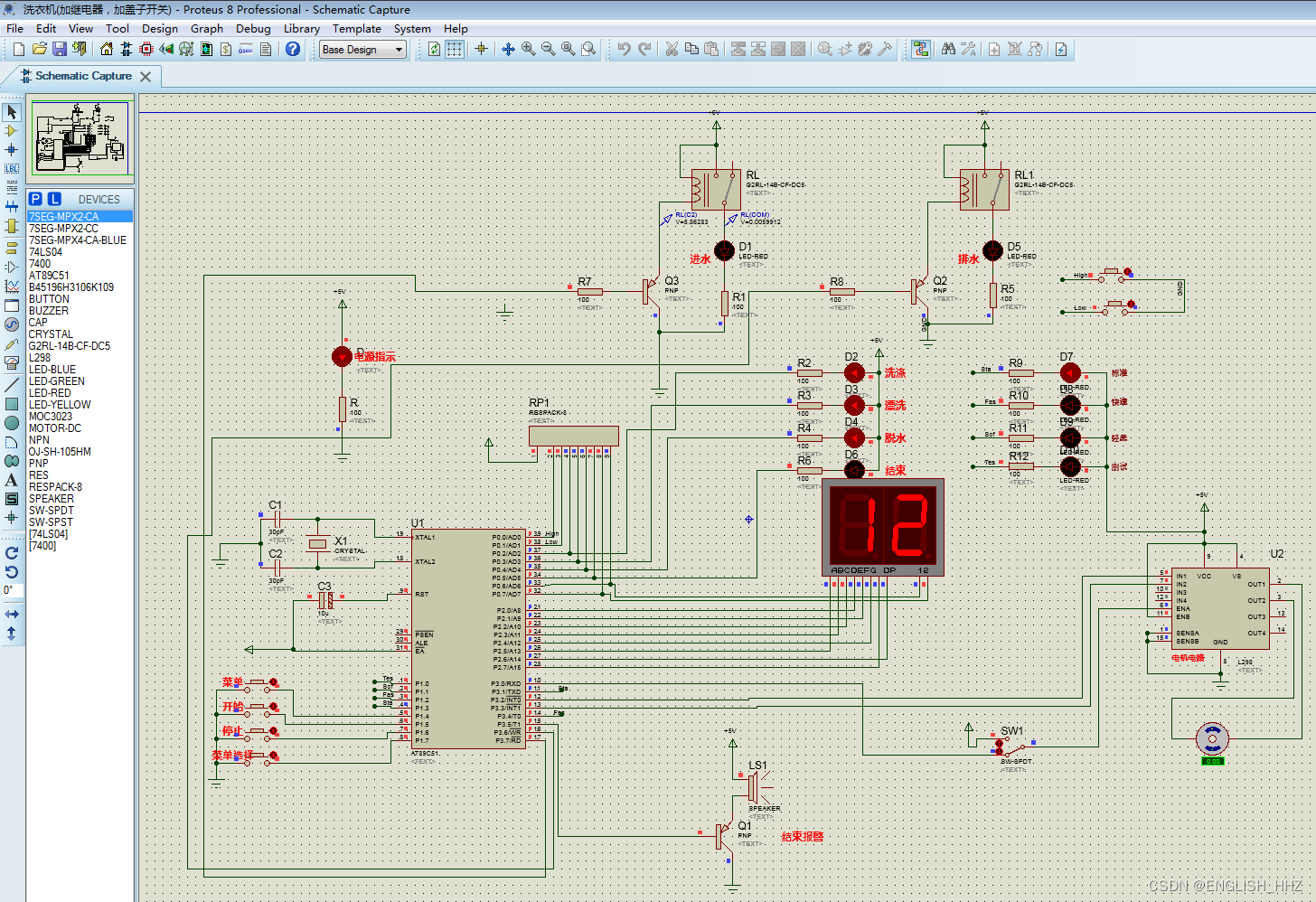Select the 2D graphics line tool

click(x=12, y=385)
